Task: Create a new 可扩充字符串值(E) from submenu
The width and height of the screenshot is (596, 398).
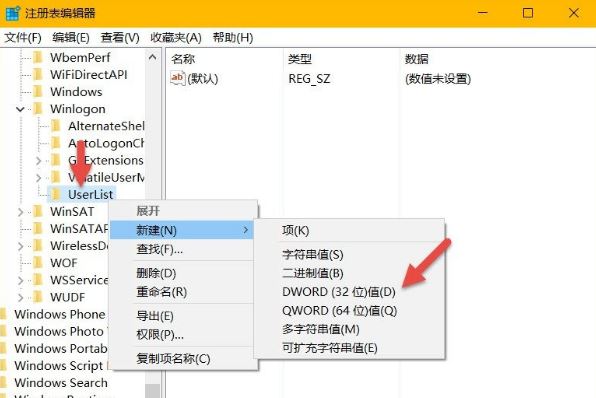Action: 349,348
